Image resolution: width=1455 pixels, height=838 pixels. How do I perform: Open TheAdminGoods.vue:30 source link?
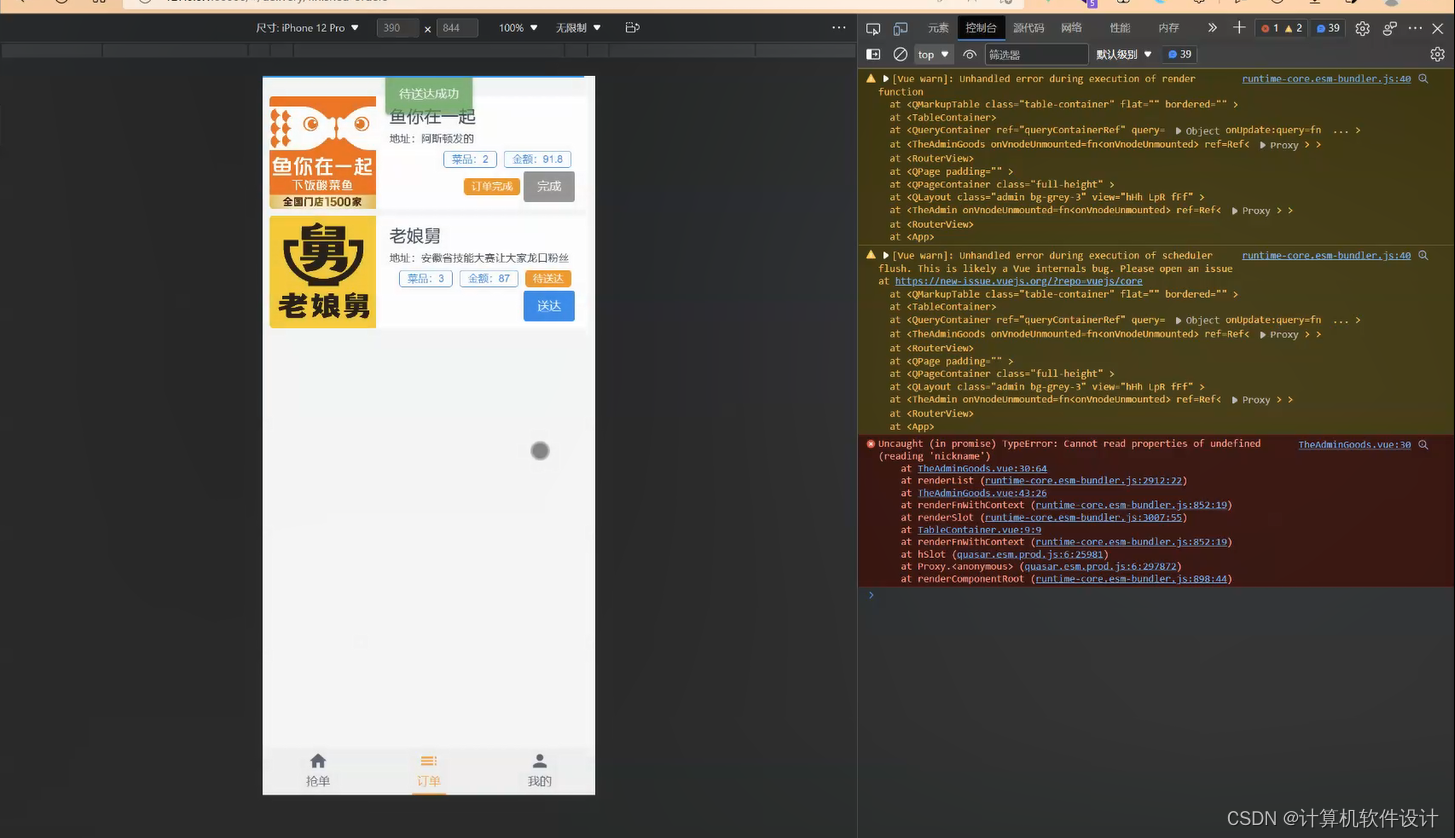[x=1354, y=445]
